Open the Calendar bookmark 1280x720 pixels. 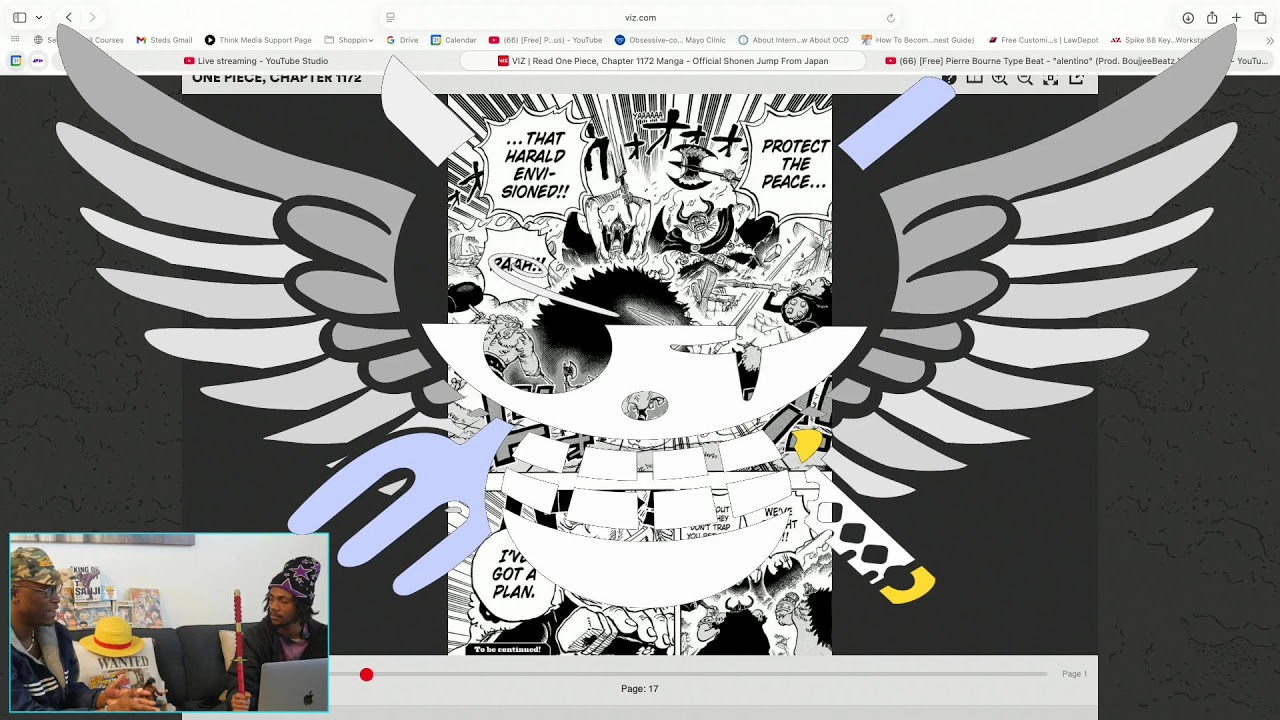click(x=453, y=40)
